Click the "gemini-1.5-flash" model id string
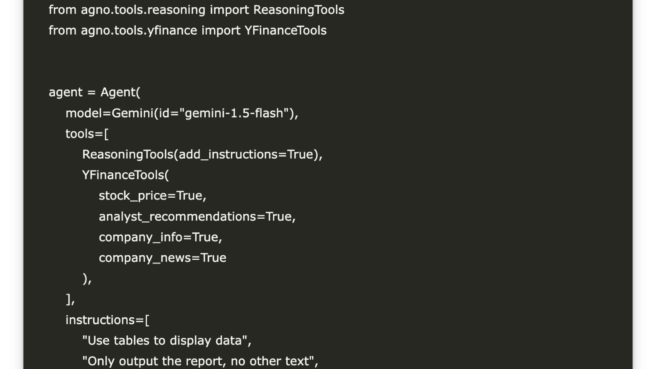The width and height of the screenshot is (656, 369). (x=234, y=113)
